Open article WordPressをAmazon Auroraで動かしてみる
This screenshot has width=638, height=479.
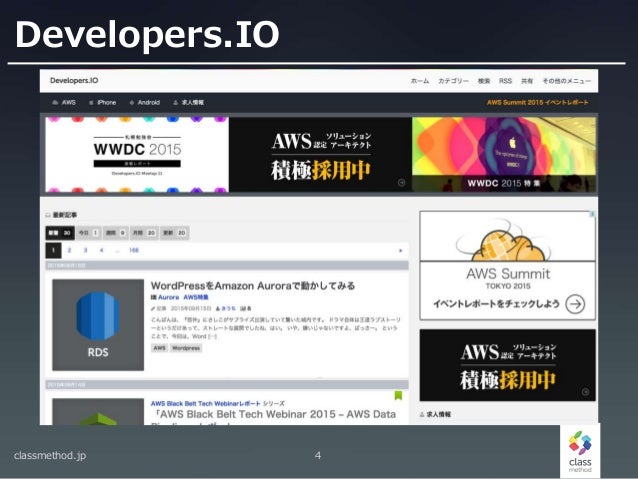[x=253, y=286]
